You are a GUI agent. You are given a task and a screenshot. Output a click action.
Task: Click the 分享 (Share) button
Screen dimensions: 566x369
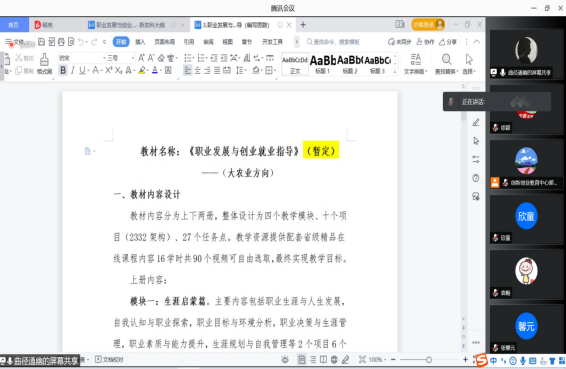pos(448,42)
